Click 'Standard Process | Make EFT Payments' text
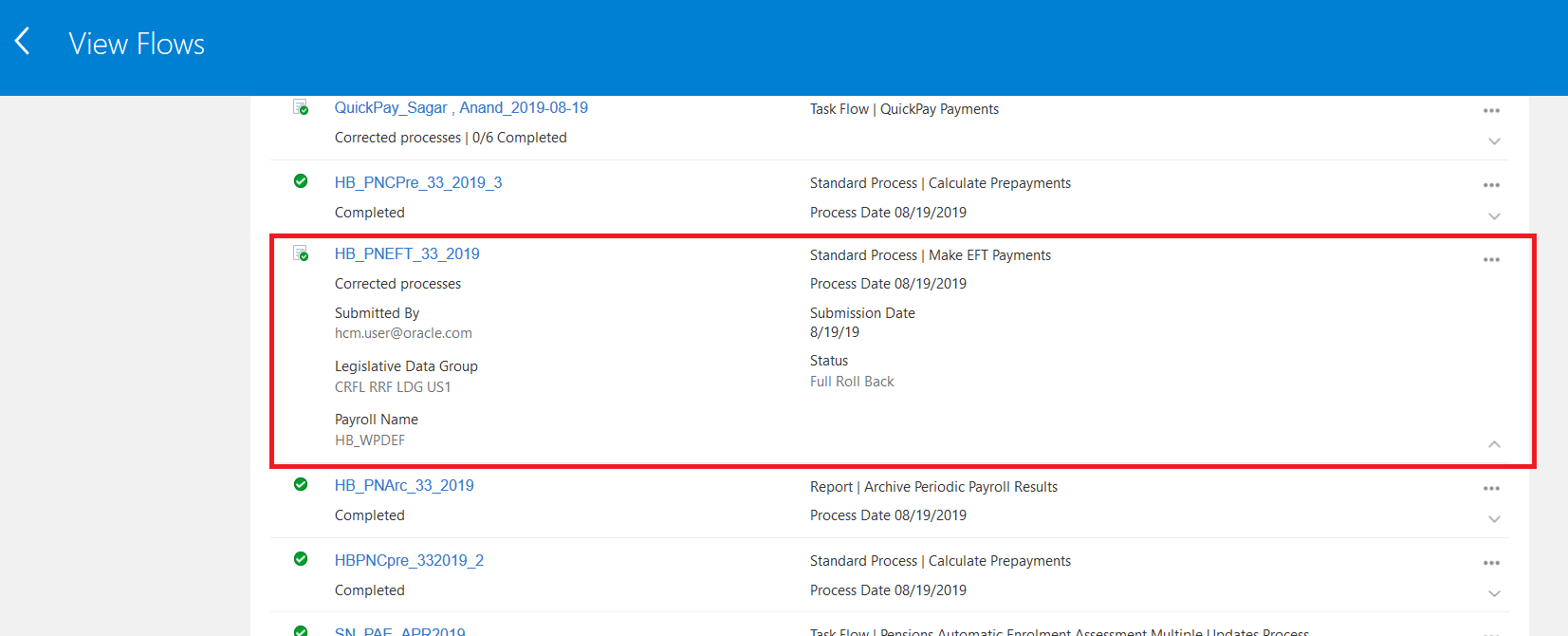Screen dimensions: 1568x636 pyautogui.click(x=931, y=255)
